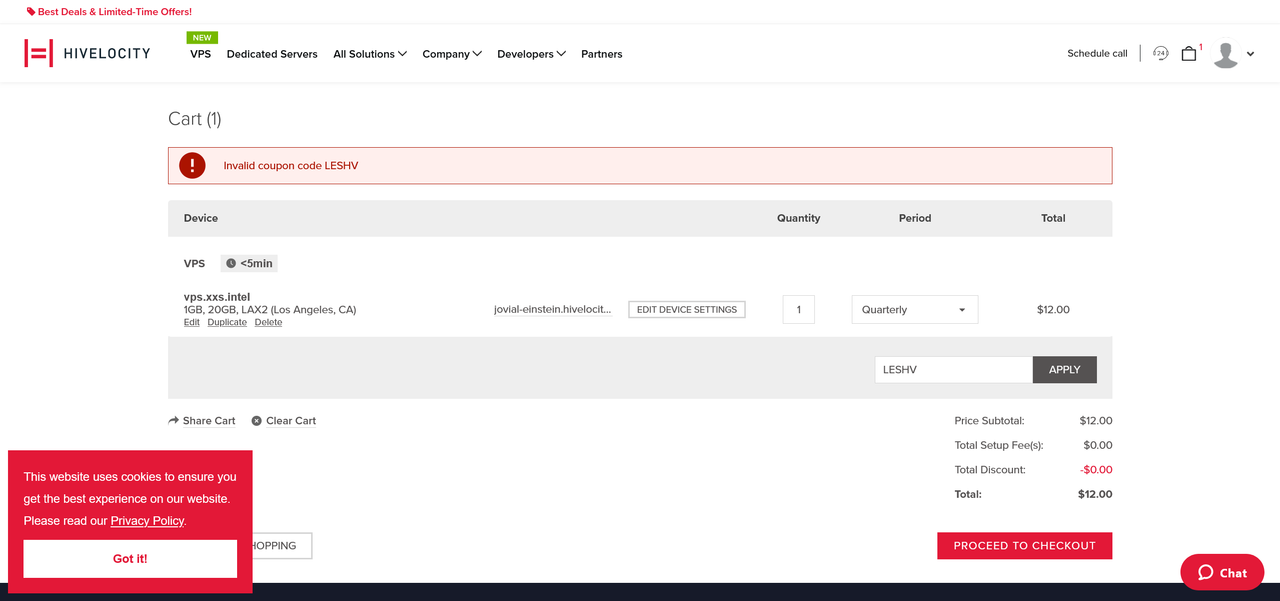Click the red error alert icon

coord(192,166)
